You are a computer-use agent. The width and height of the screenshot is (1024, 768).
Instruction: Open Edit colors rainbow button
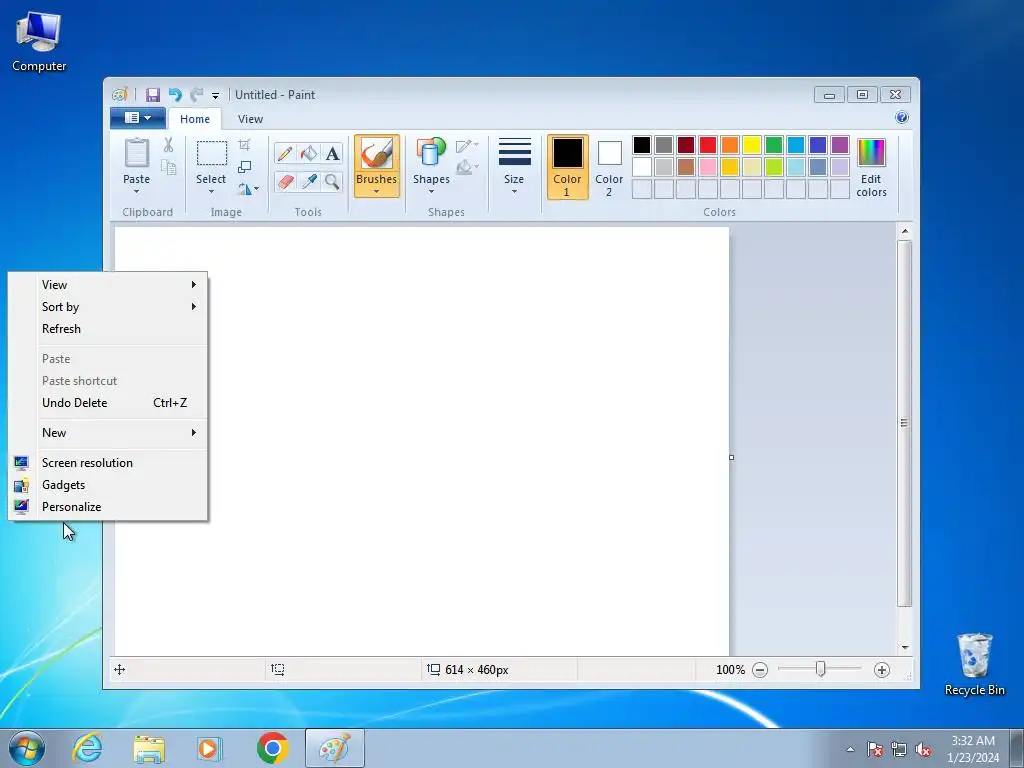pos(871,168)
